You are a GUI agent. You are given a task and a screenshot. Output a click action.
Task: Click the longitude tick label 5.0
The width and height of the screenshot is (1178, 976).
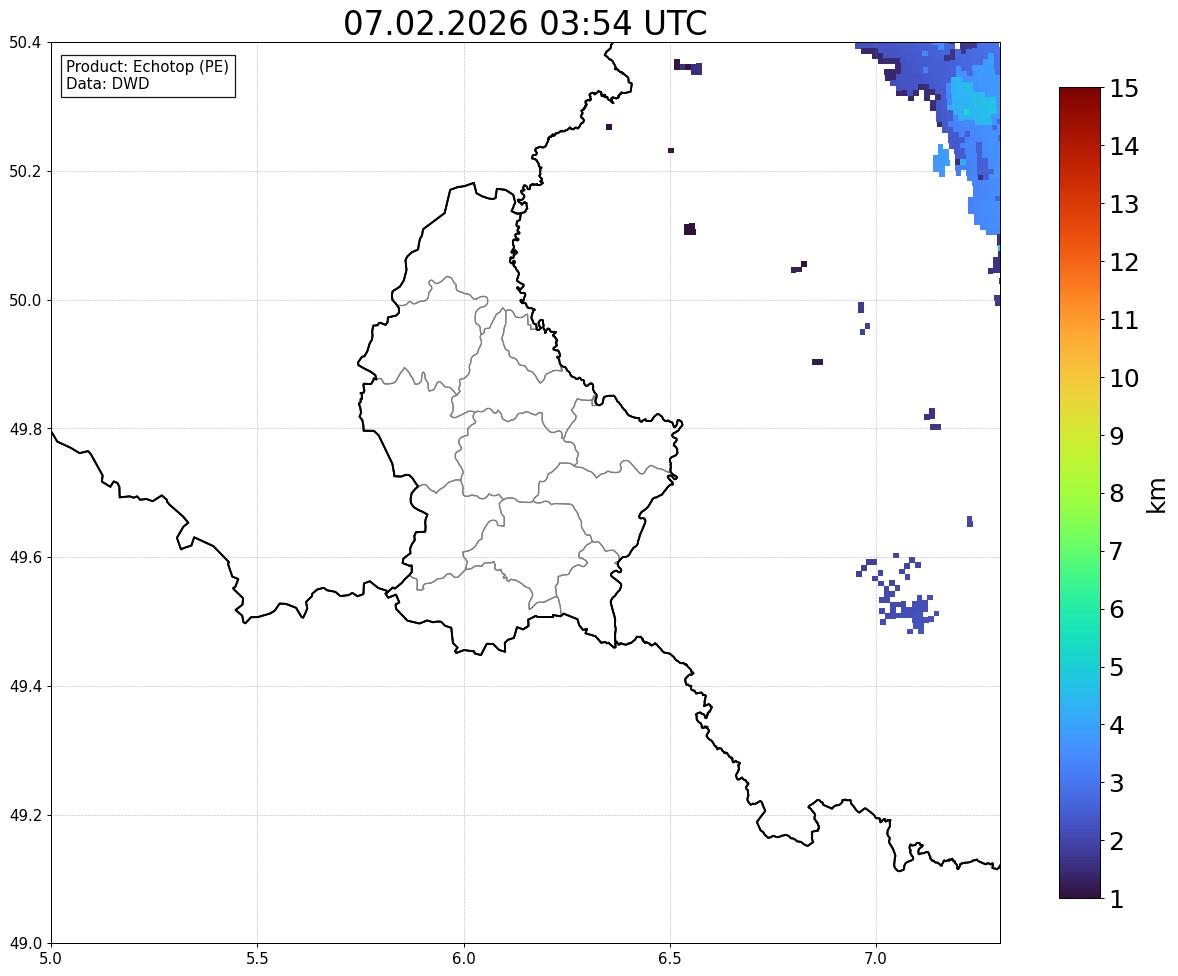pos(51,959)
